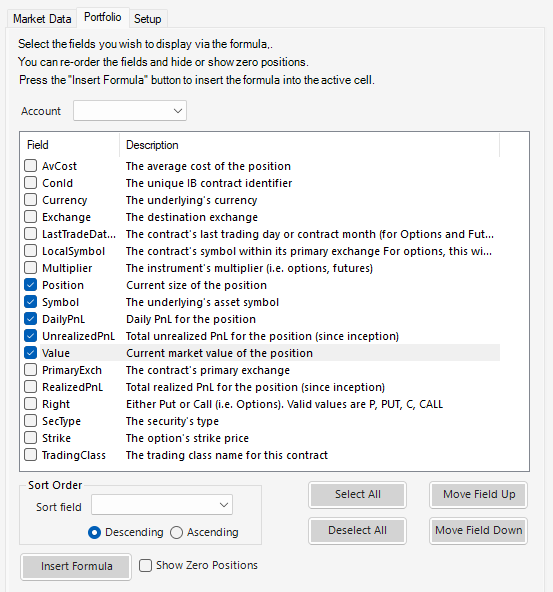The width and height of the screenshot is (553, 592).
Task: Click 'The security's type' description
Action: 172,421
